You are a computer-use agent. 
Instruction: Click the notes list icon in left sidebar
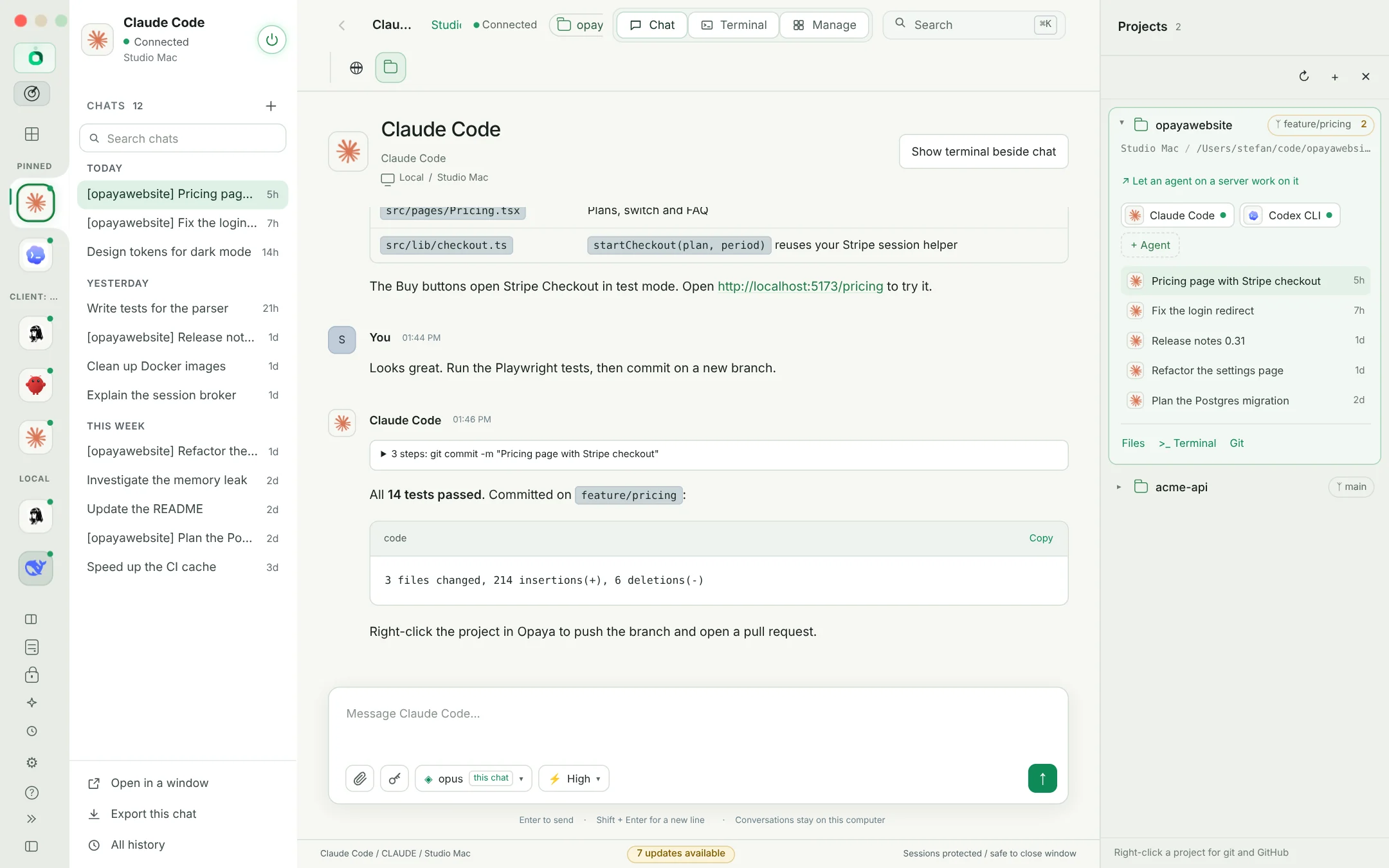[x=32, y=647]
